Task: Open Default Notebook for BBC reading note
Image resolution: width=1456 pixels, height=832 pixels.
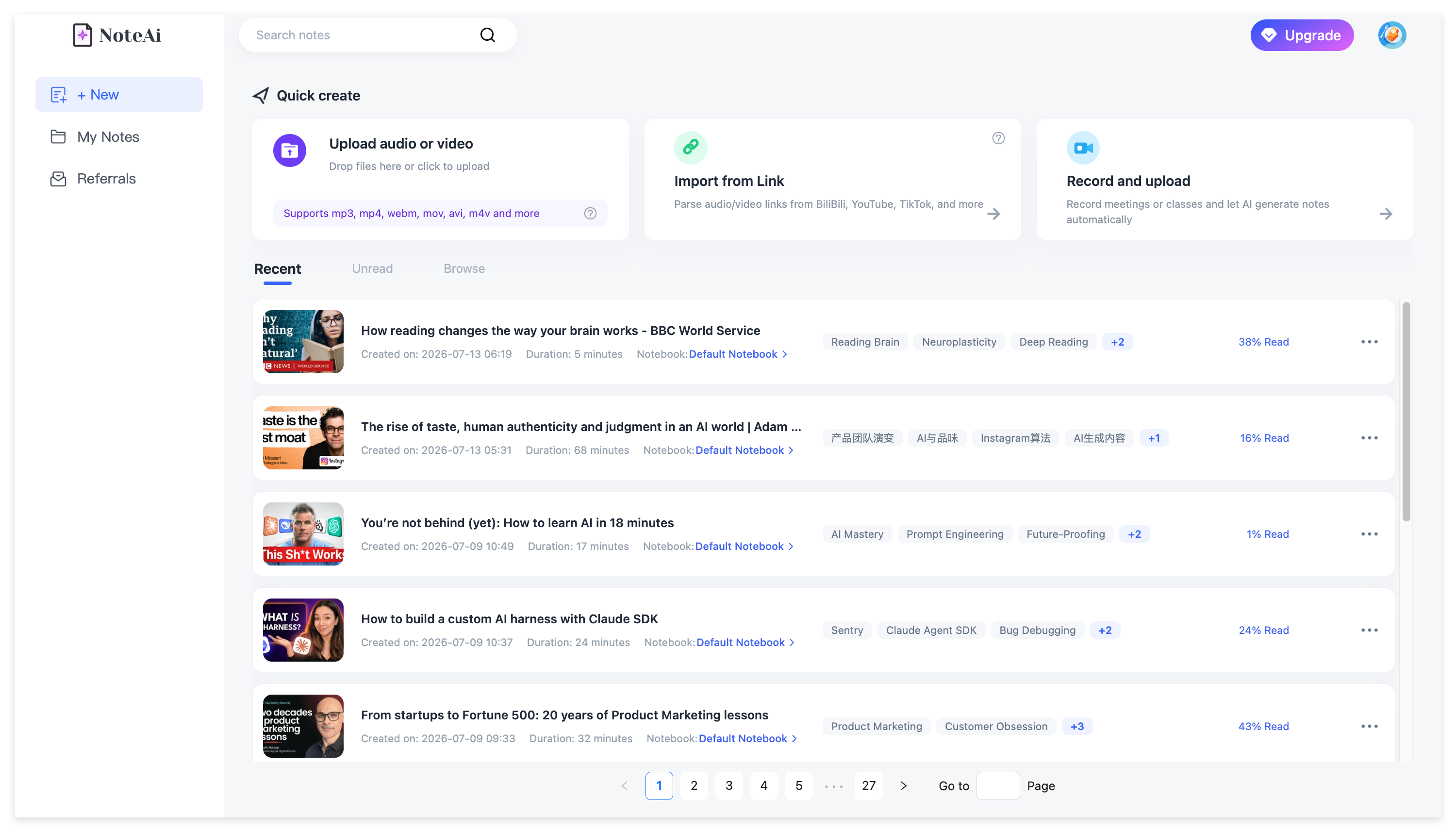Action: [738, 354]
